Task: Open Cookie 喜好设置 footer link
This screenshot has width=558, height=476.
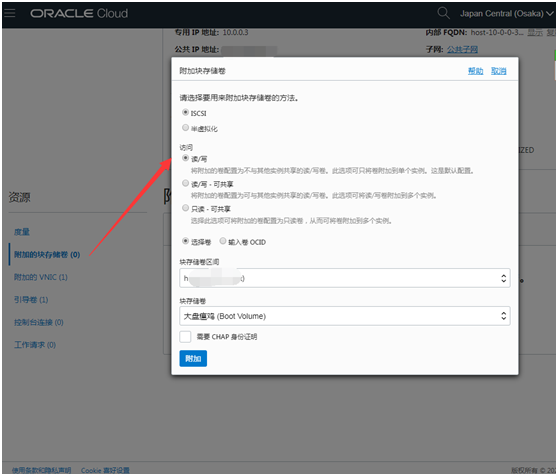Action: point(105,470)
